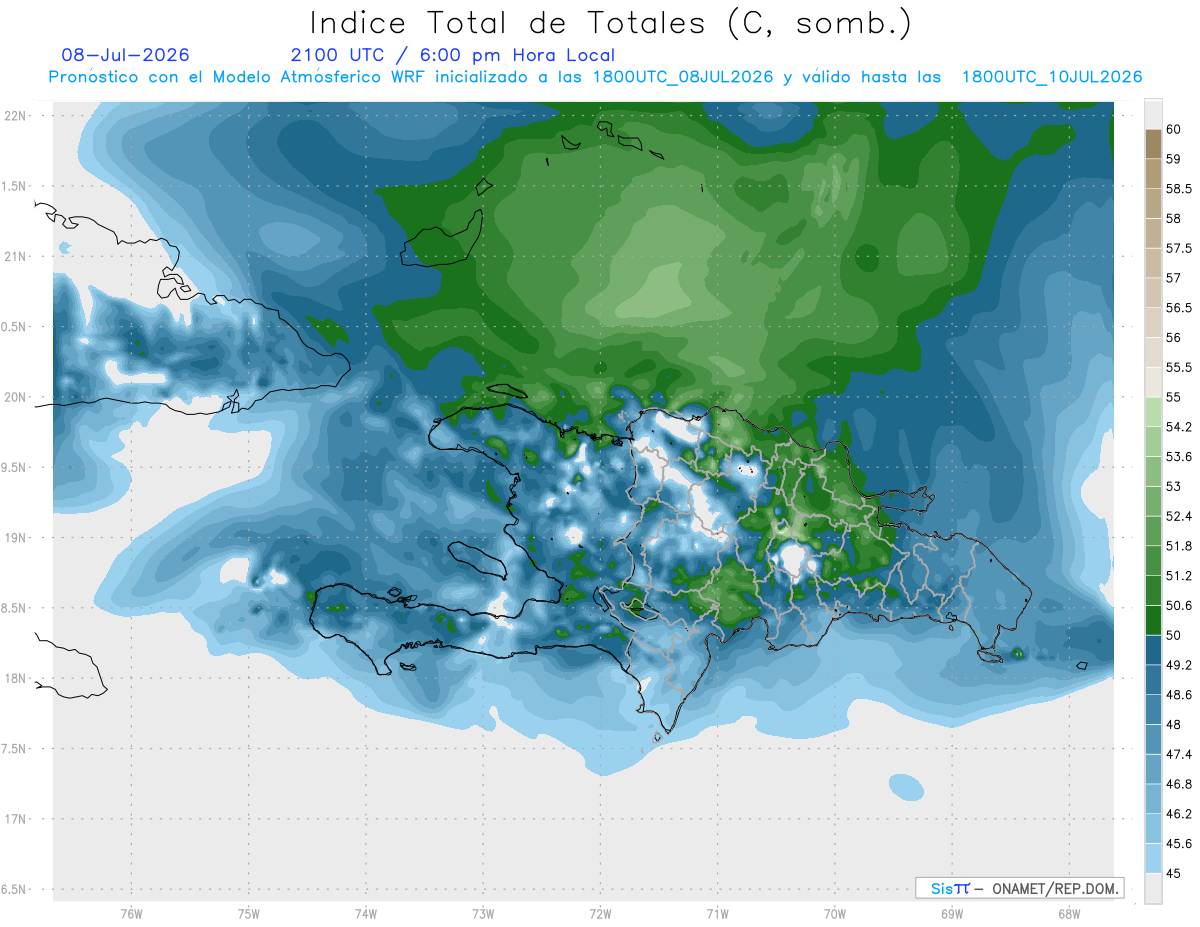1200x927 pixels.
Task: Pick the dark green band between 50 and 50.6
Action: click(1153, 621)
